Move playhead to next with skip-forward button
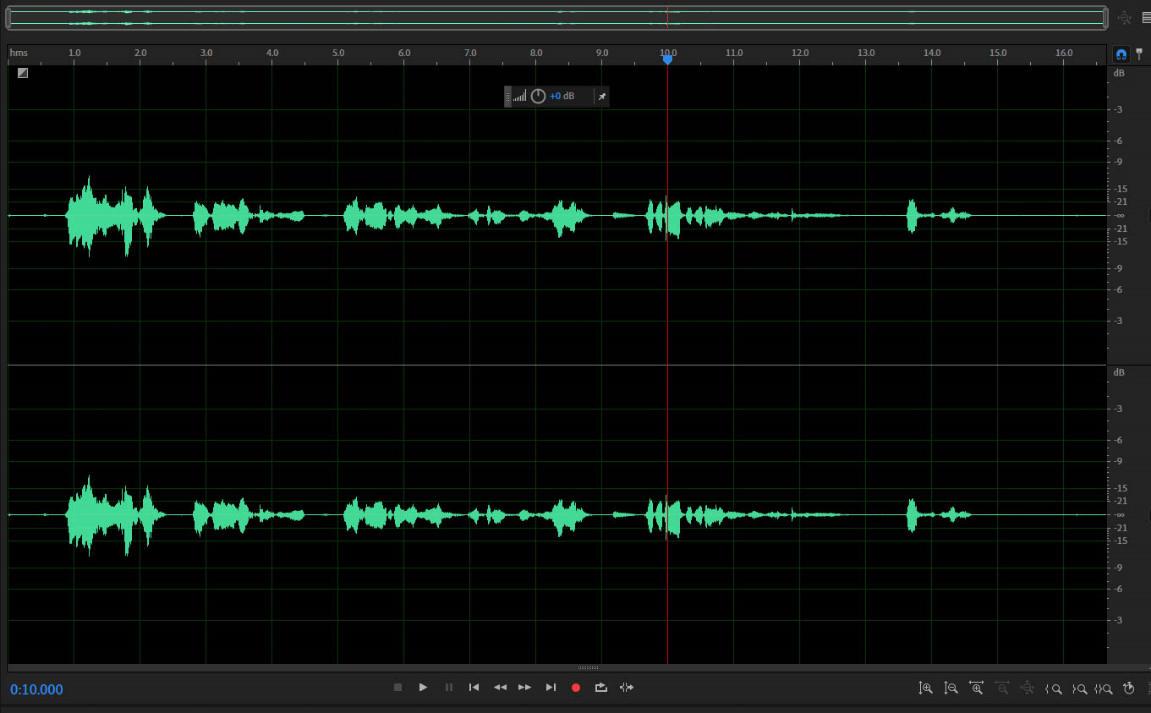Image resolution: width=1151 pixels, height=713 pixels. tap(551, 687)
